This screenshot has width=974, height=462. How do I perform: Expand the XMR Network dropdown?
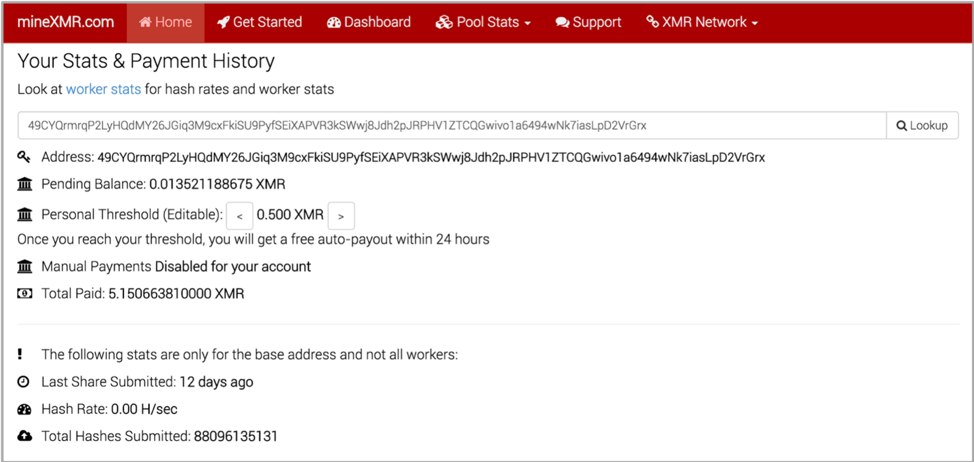pos(702,22)
